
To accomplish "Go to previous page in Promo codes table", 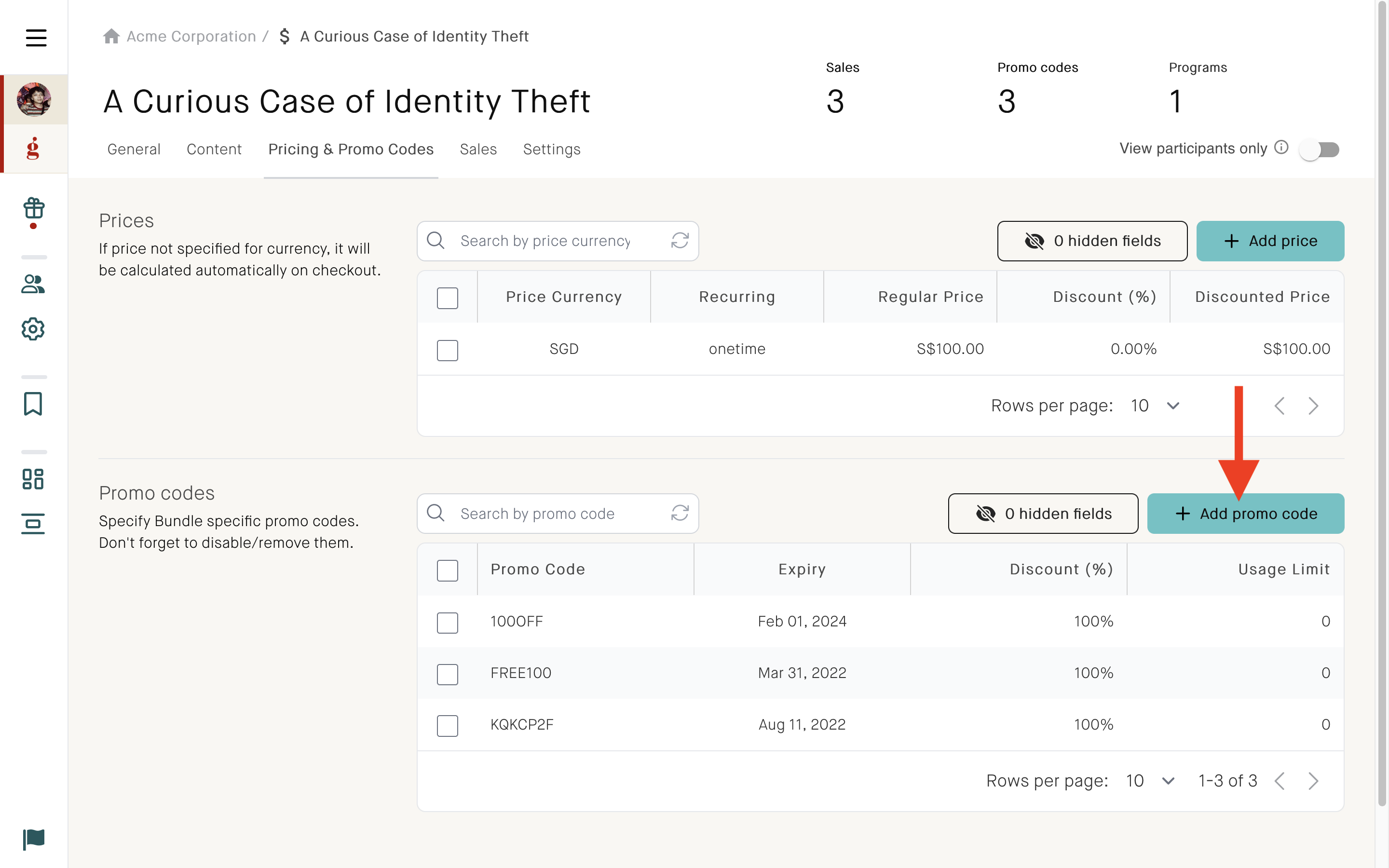I will [1280, 781].
